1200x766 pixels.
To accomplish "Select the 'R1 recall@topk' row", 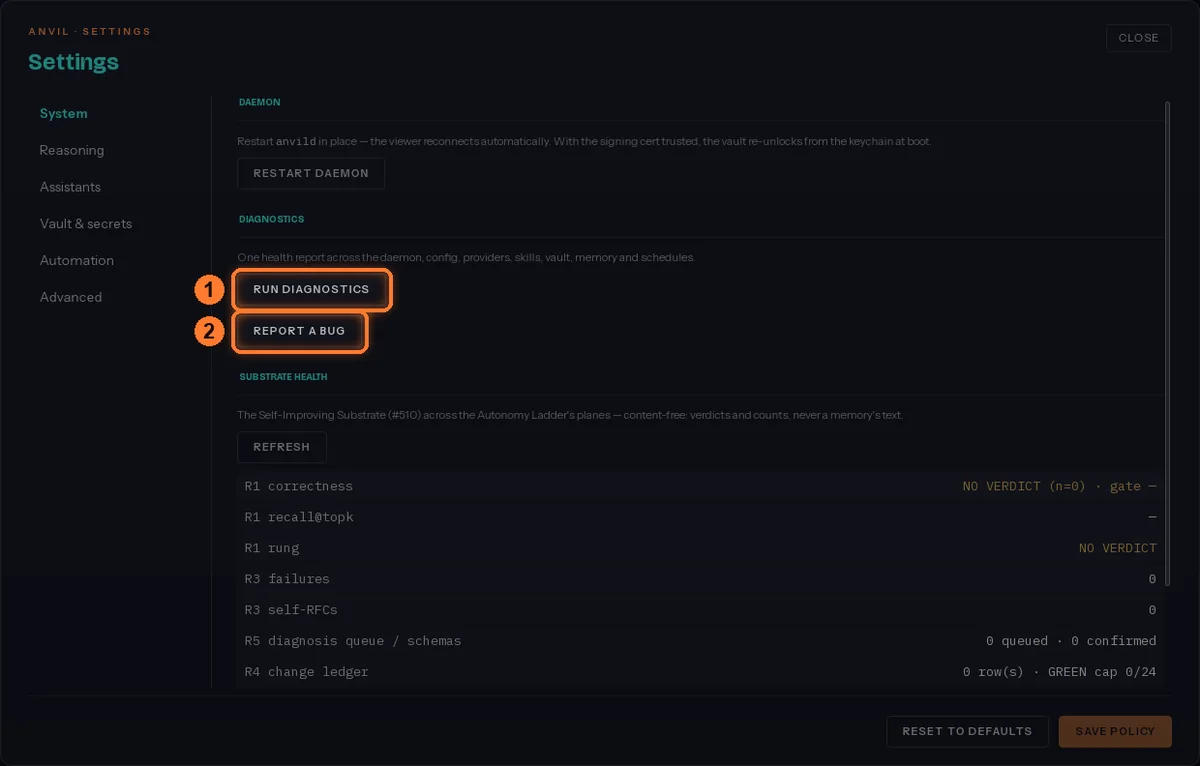I will point(700,517).
